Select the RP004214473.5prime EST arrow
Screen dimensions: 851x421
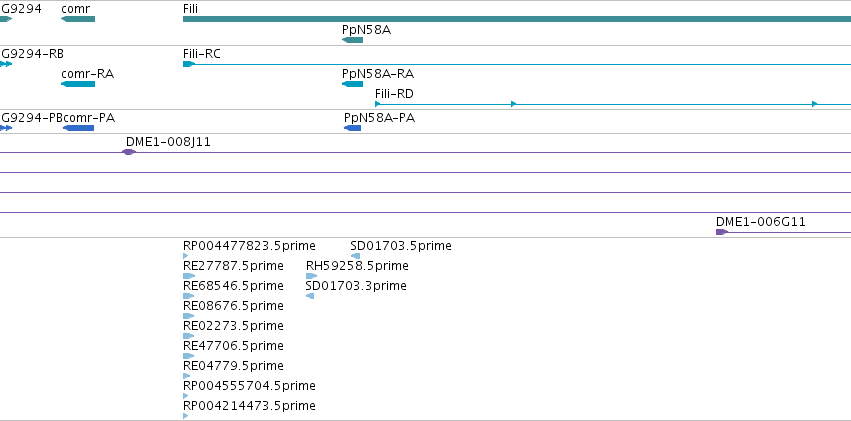tap(186, 416)
